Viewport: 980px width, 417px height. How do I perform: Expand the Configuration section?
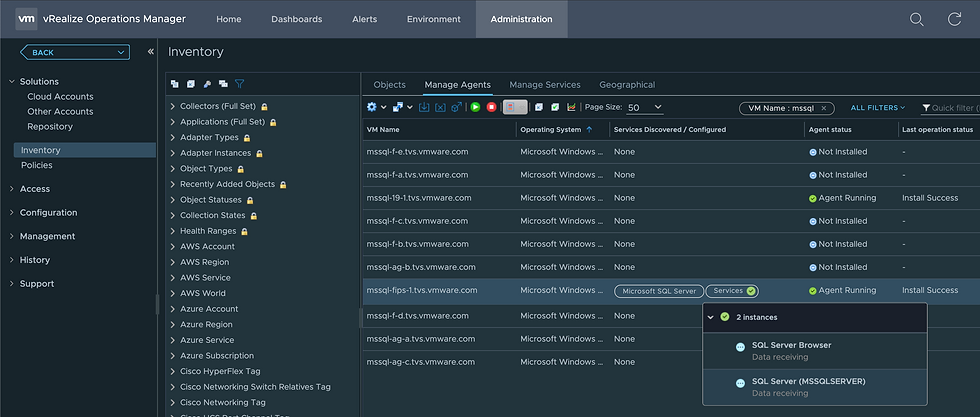[x=11, y=213]
